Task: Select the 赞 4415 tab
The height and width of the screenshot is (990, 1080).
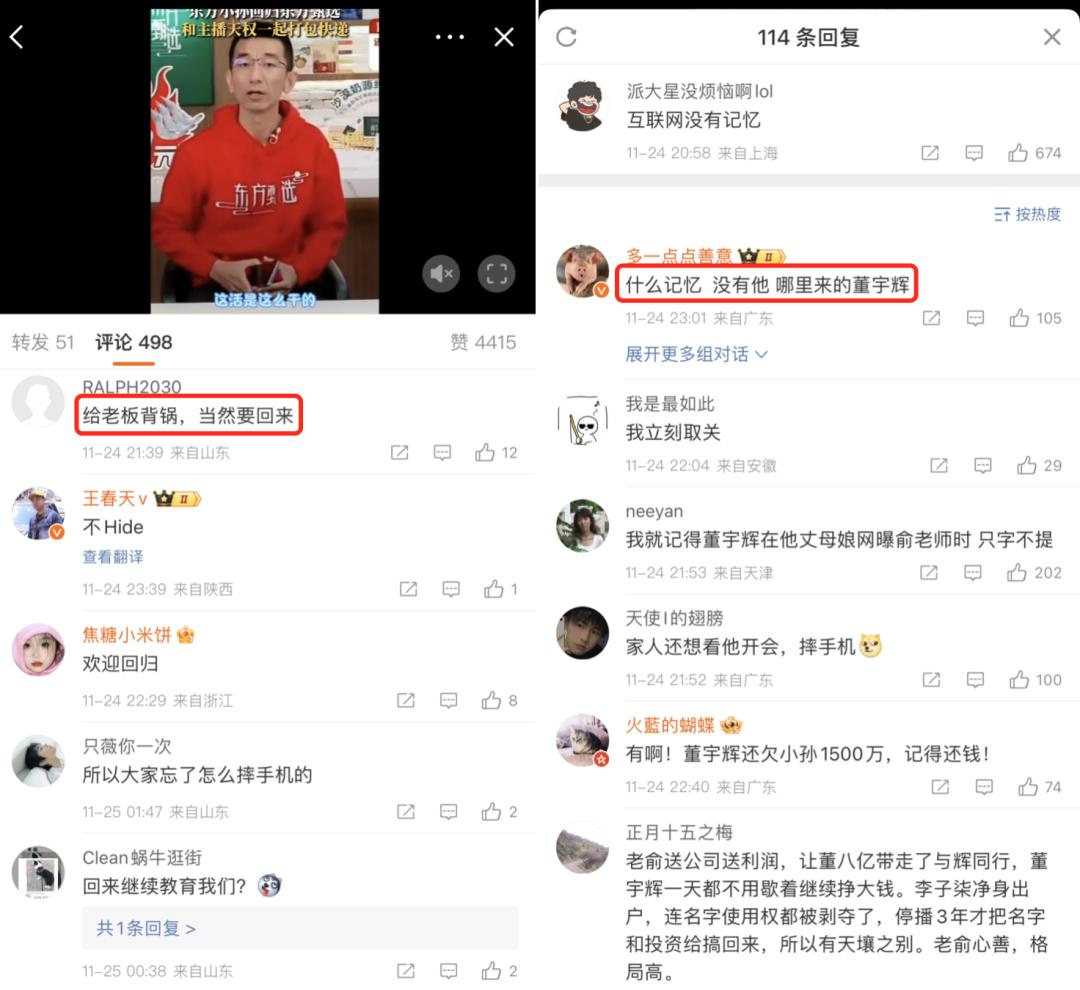Action: [x=483, y=342]
